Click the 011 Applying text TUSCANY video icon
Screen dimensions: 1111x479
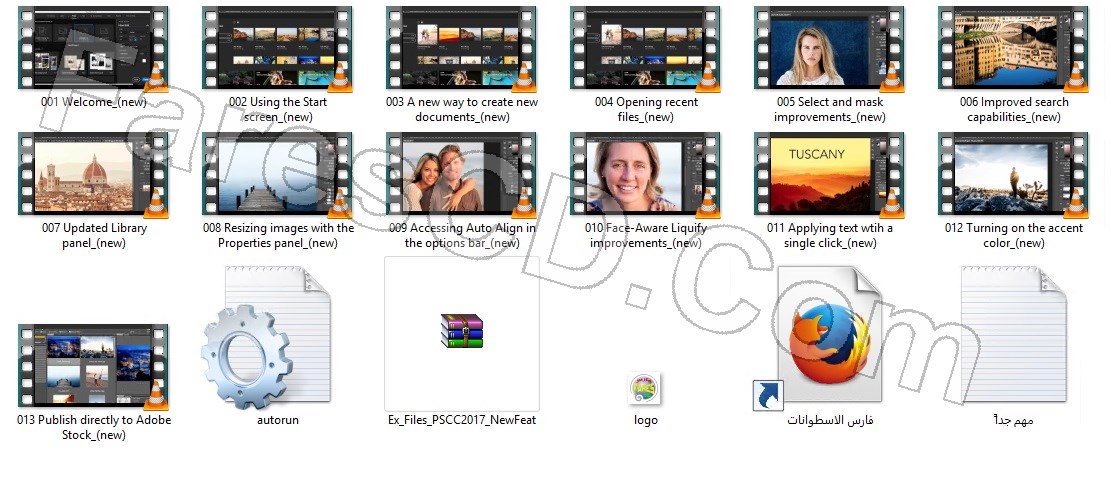point(830,174)
